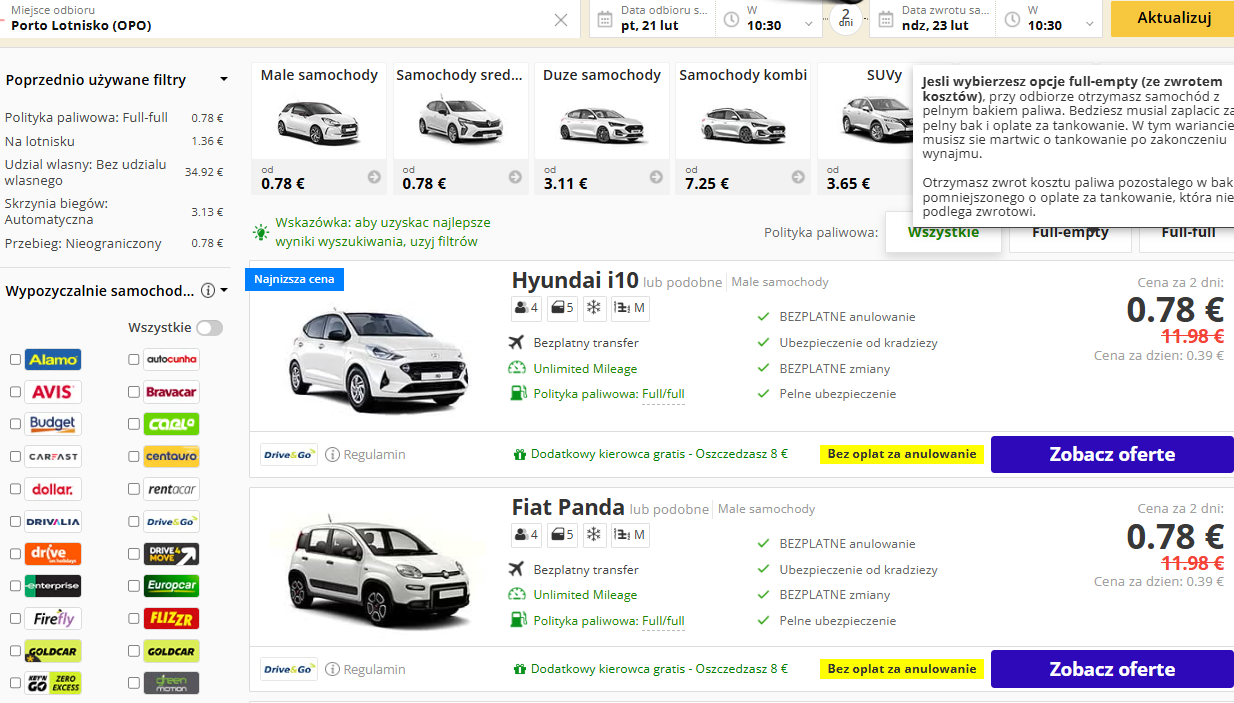This screenshot has height=703, width=1234.
Task: Click the manual gearbox icon on Hyundai i10
Action: [629, 308]
